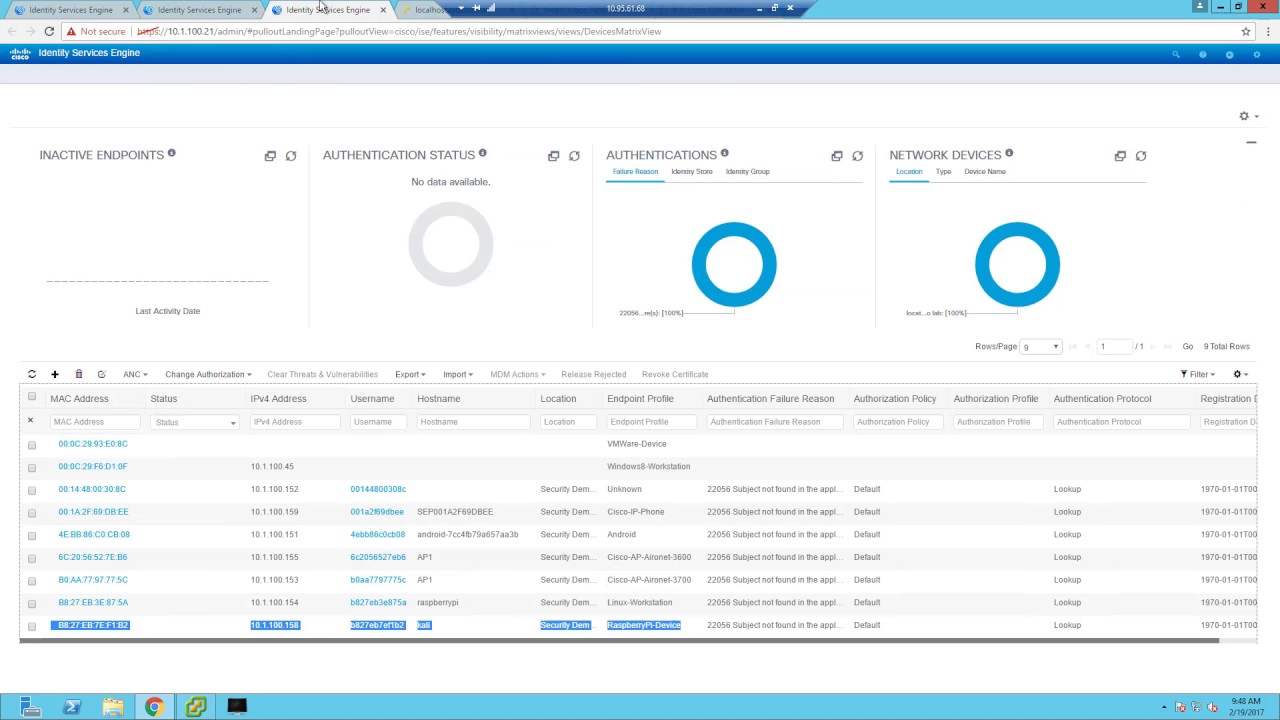Click the search icon in ISE header
Image resolution: width=1280 pixels, height=720 pixels.
tap(1176, 54)
